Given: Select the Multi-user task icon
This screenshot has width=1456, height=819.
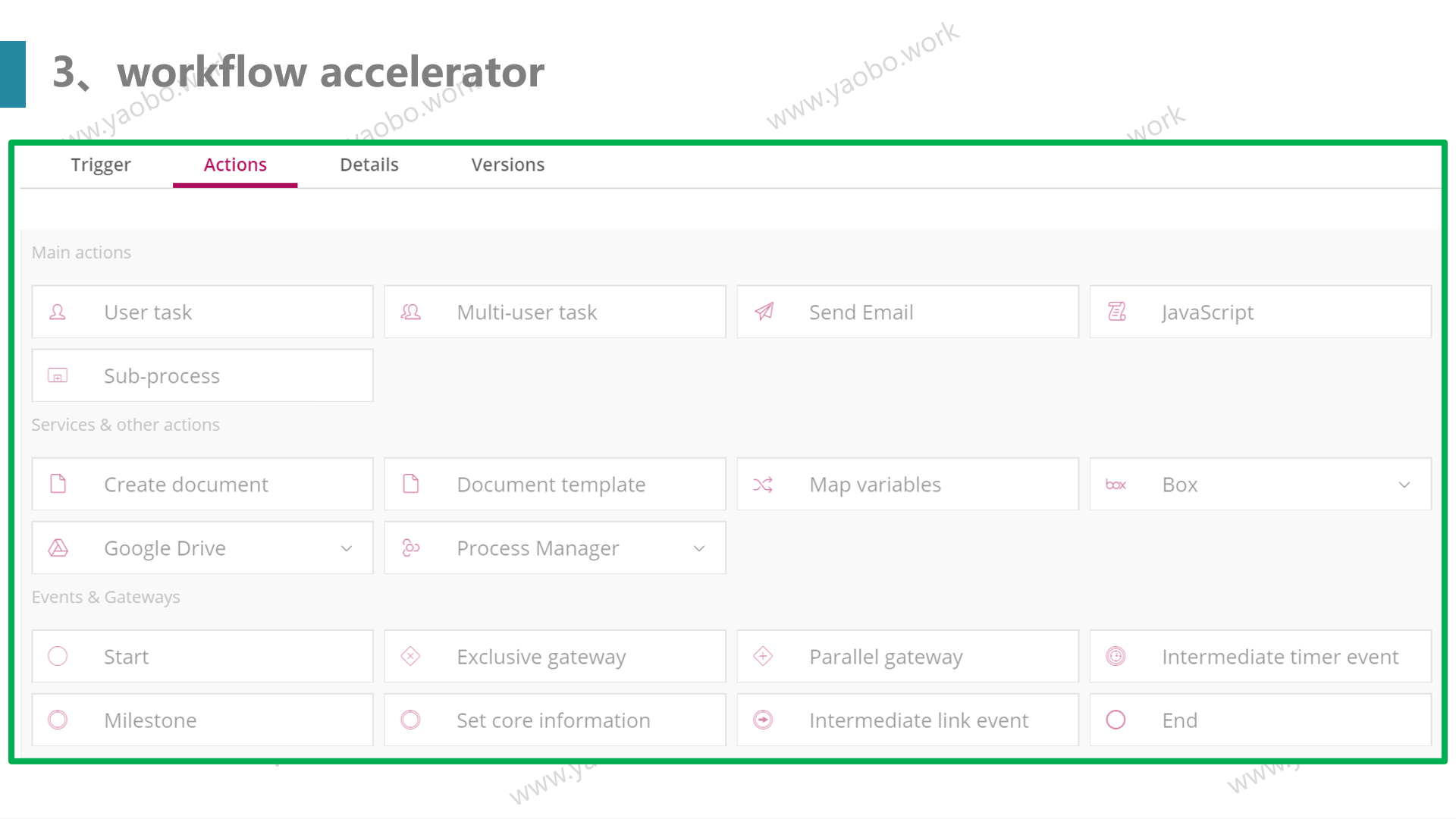Looking at the screenshot, I should (x=410, y=312).
